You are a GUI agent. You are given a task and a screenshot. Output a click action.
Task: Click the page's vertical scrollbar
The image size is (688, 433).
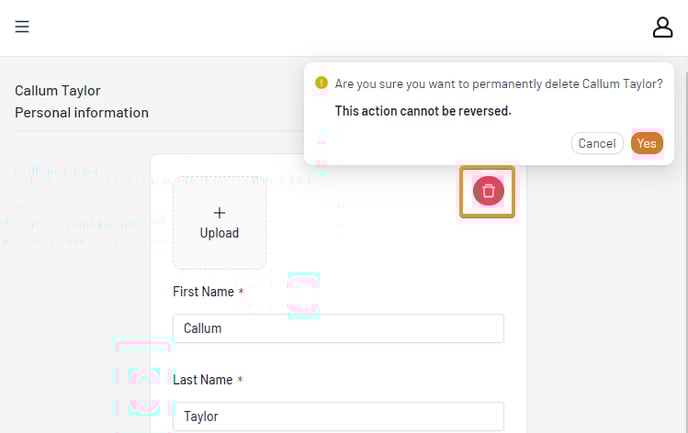[685, 244]
